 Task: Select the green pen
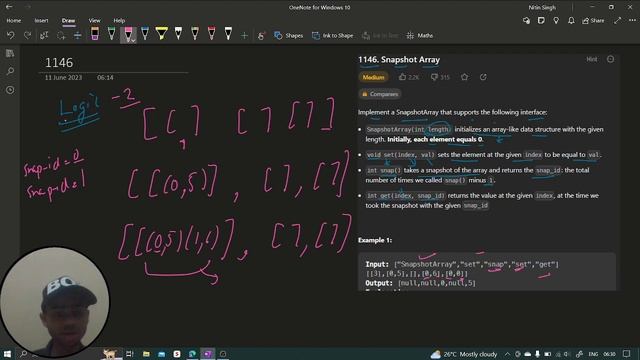click(x=111, y=34)
